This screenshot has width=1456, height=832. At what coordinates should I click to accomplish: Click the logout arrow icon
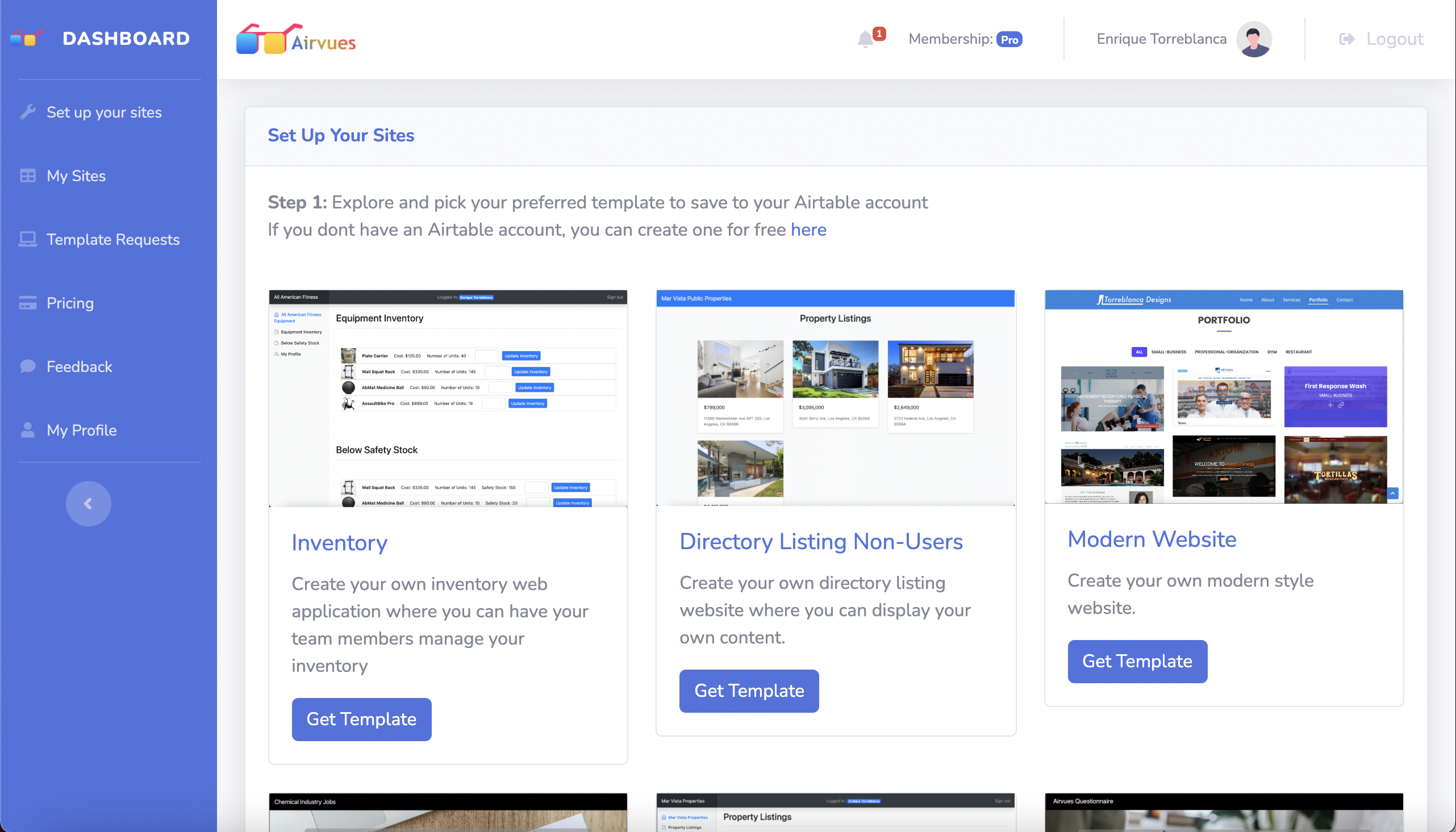[1346, 39]
